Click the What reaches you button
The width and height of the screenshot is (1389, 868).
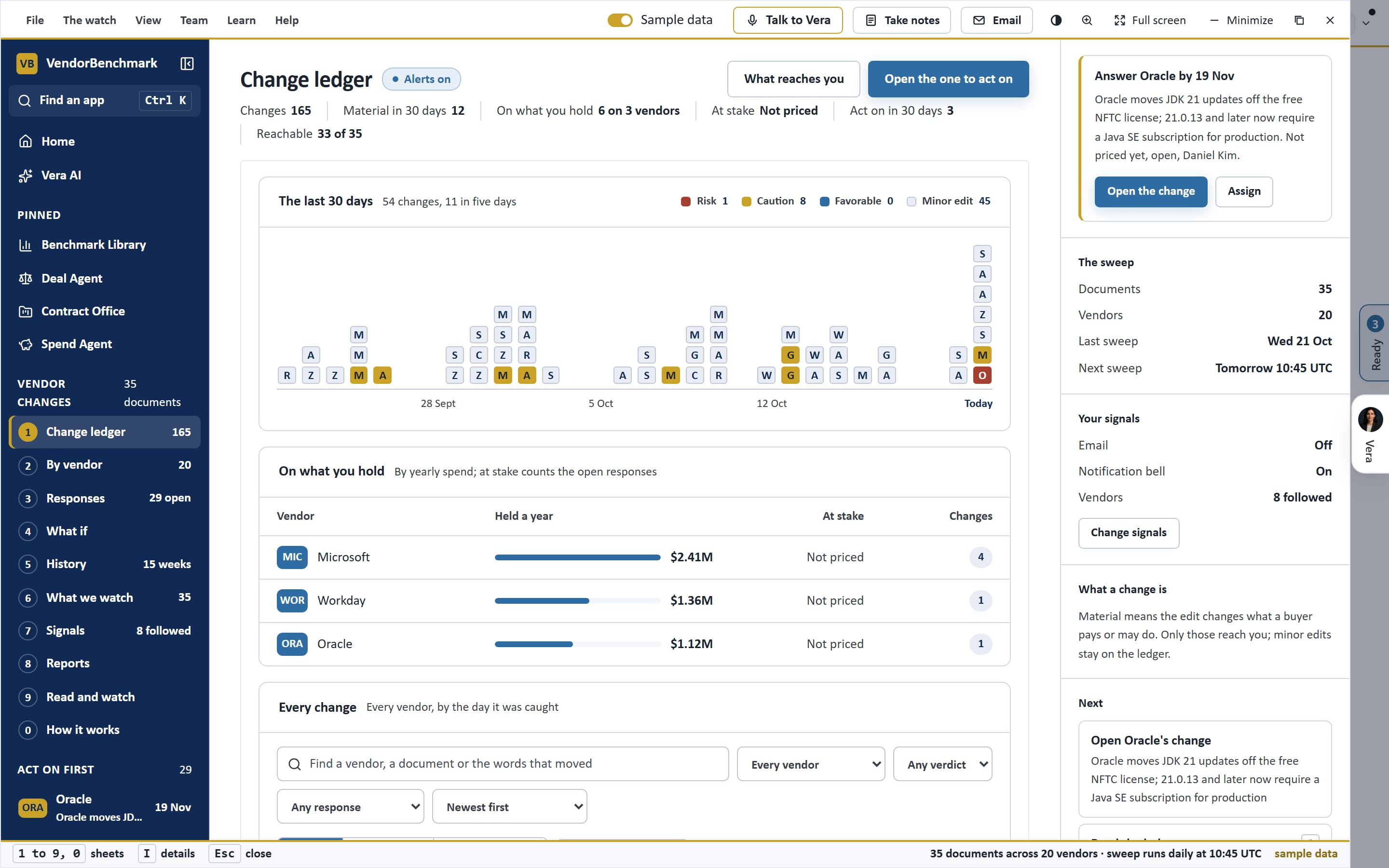tap(794, 79)
